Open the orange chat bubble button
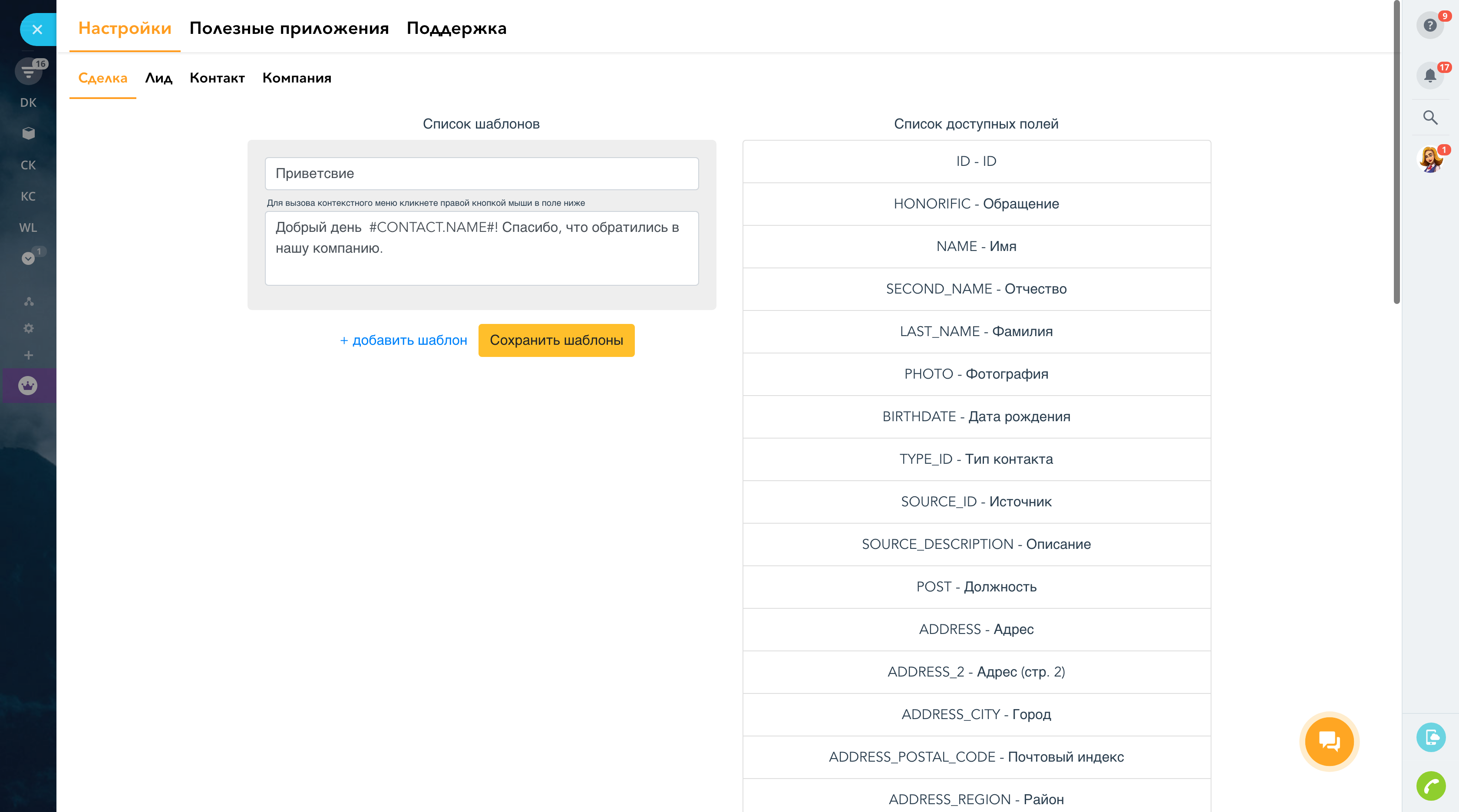This screenshot has height=812, width=1459. coord(1329,741)
